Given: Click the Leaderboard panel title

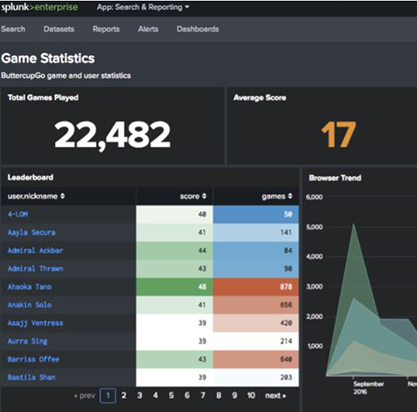Looking at the screenshot, I should tap(30, 177).
